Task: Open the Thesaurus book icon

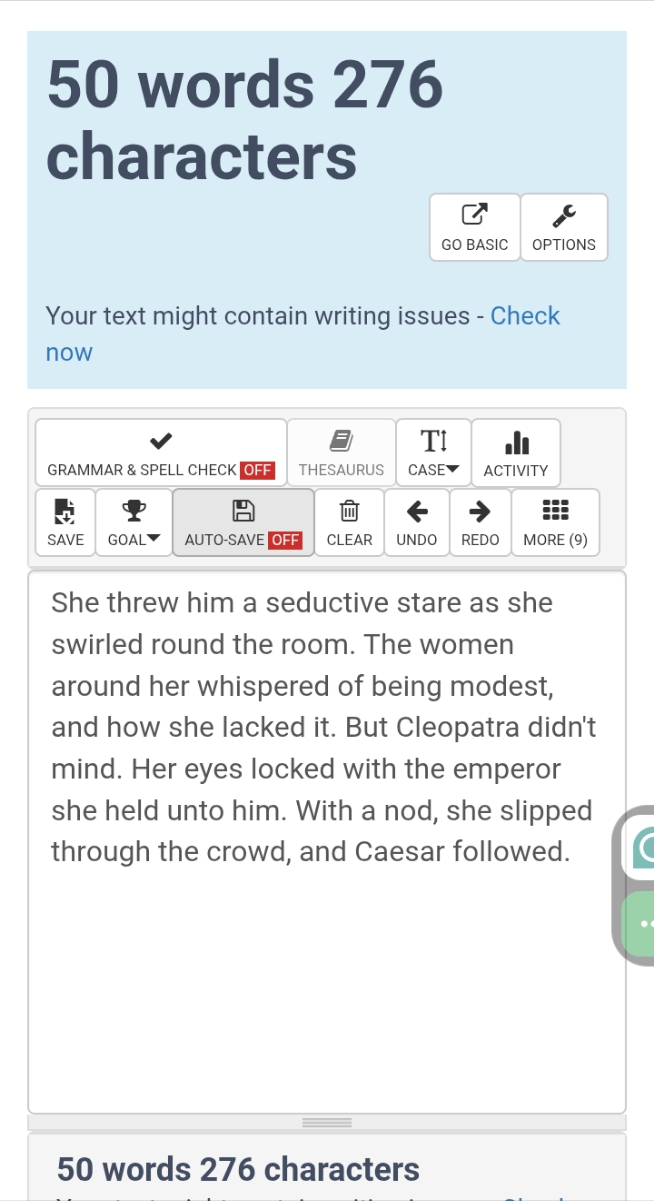Action: (x=341, y=441)
